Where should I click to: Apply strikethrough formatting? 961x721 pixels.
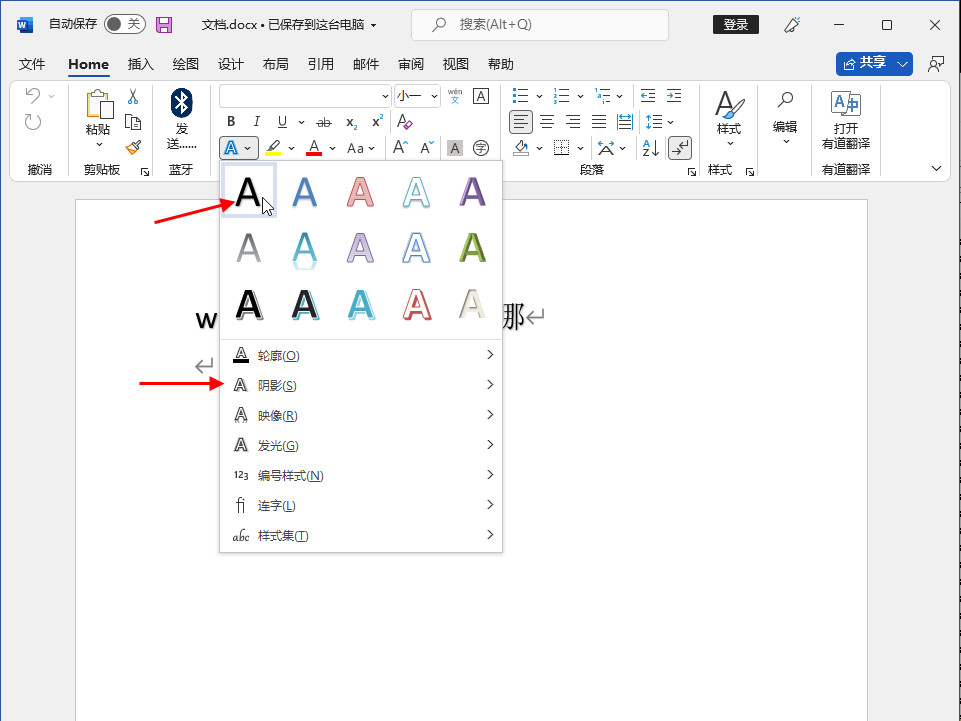coord(324,122)
